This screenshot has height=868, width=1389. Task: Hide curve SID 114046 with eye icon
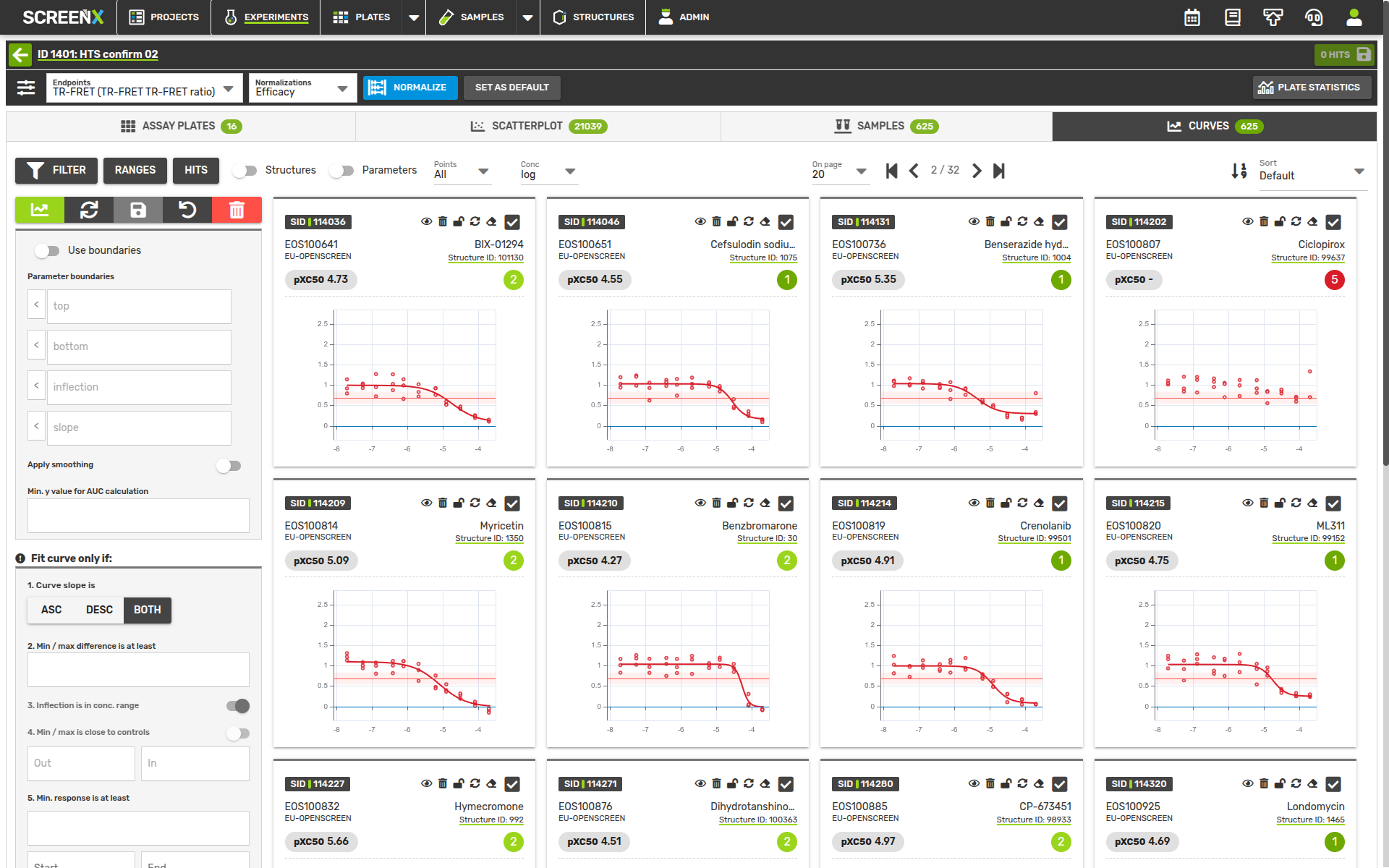point(700,221)
